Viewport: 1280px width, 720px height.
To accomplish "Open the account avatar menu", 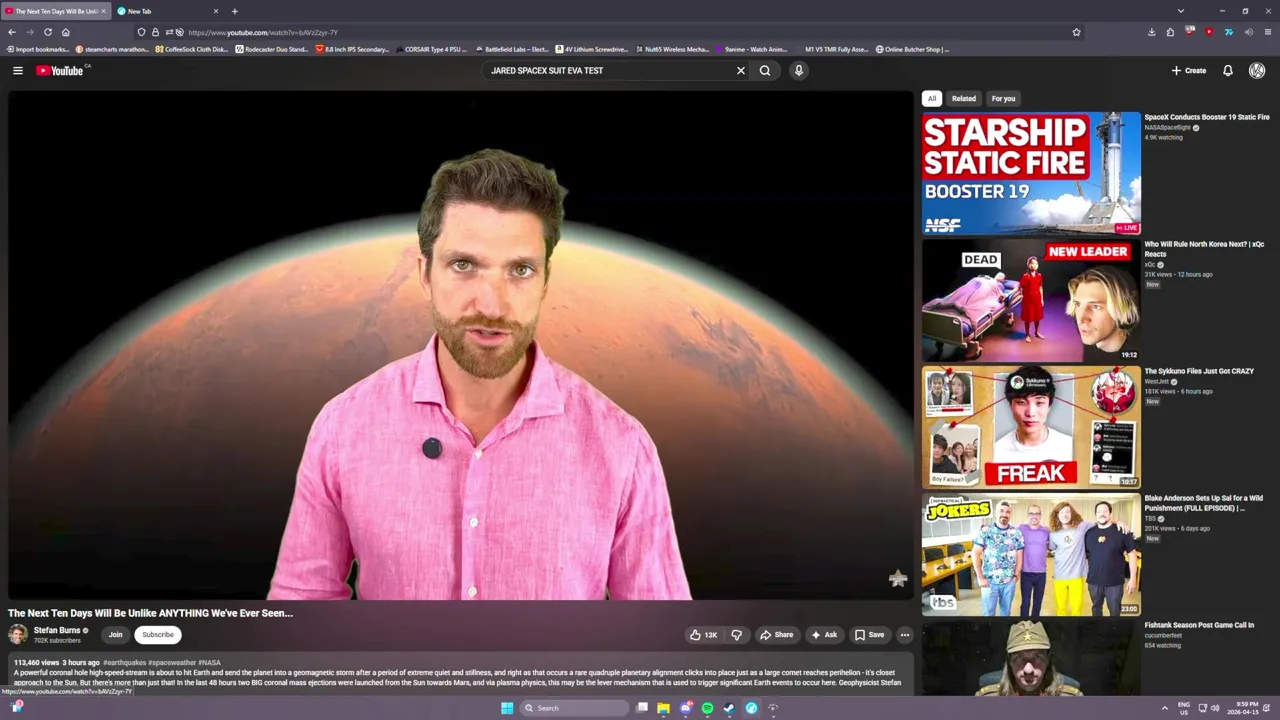I will tap(1257, 71).
